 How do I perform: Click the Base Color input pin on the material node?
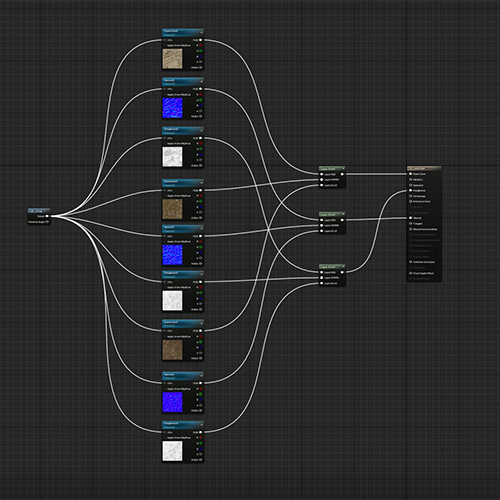411,174
